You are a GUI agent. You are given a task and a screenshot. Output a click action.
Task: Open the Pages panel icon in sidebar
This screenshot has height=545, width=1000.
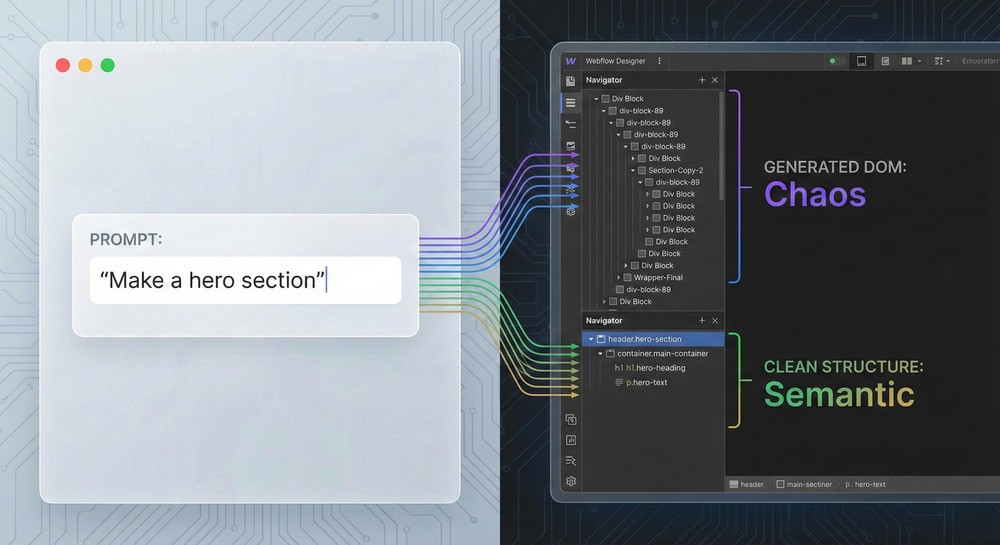571,81
